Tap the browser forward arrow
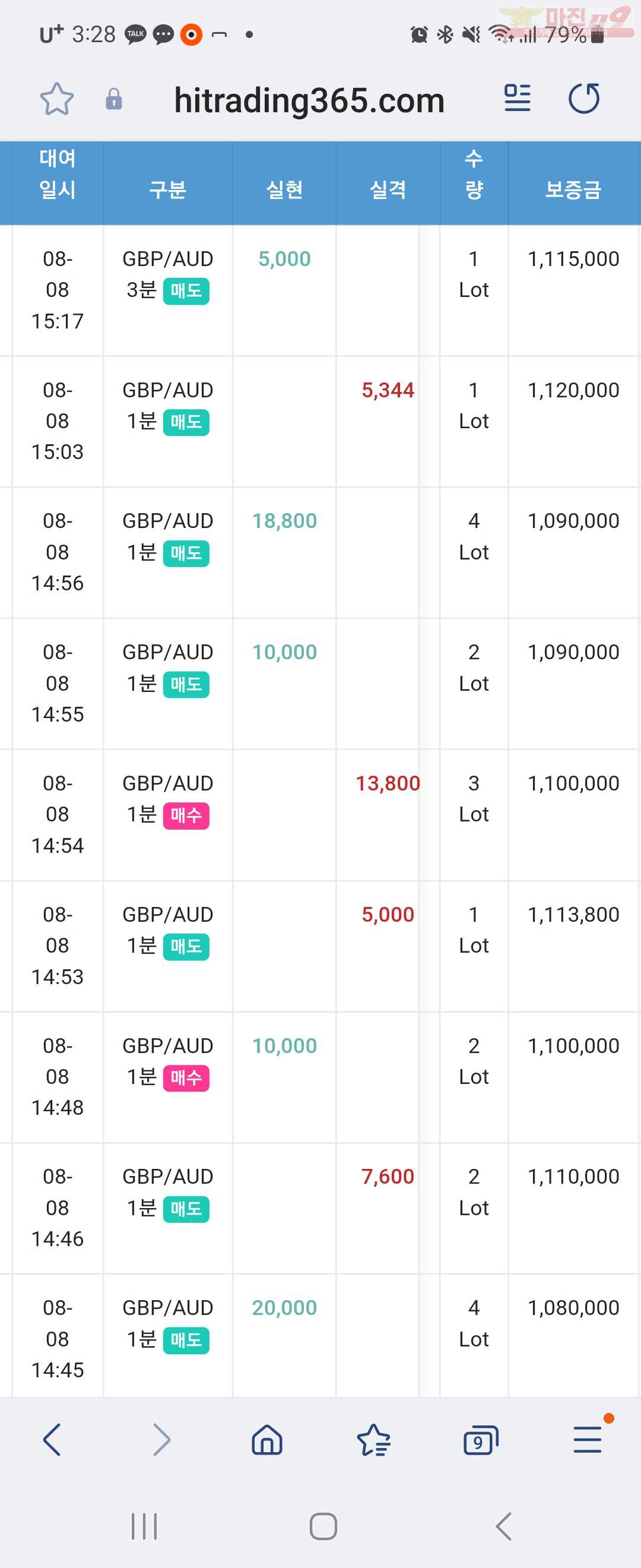 point(161,1440)
